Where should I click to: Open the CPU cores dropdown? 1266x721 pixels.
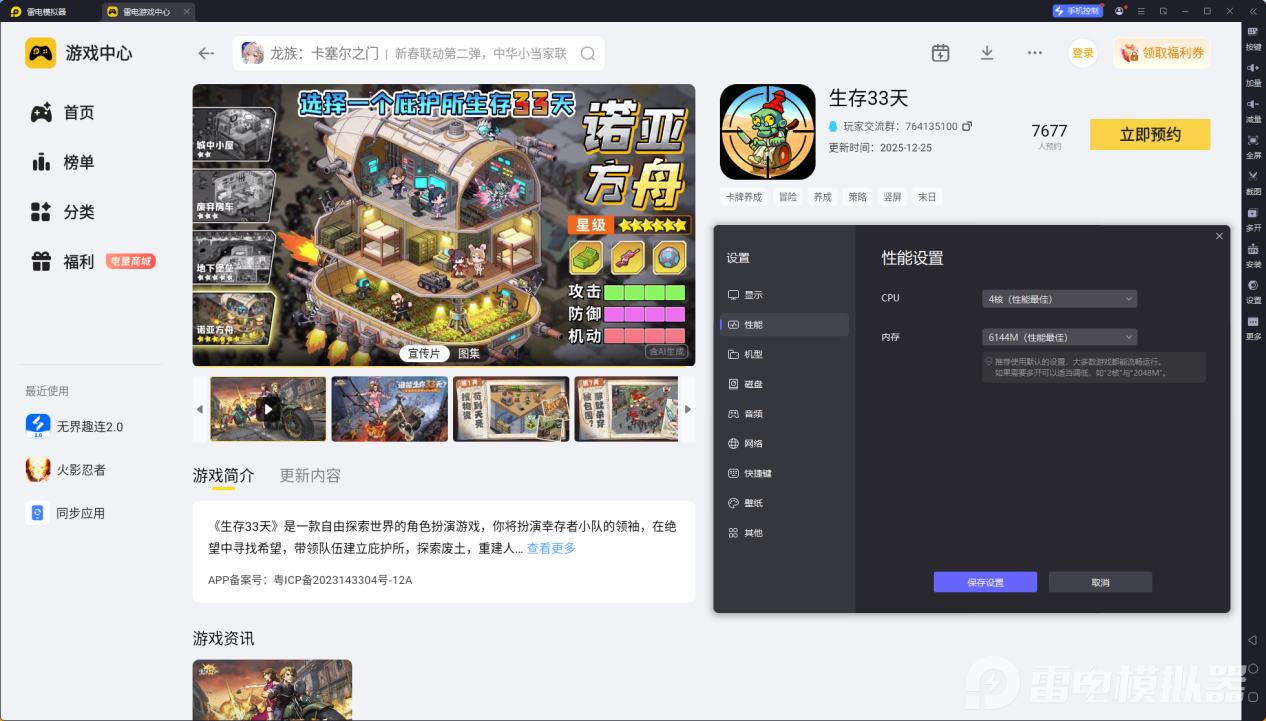(1060, 299)
